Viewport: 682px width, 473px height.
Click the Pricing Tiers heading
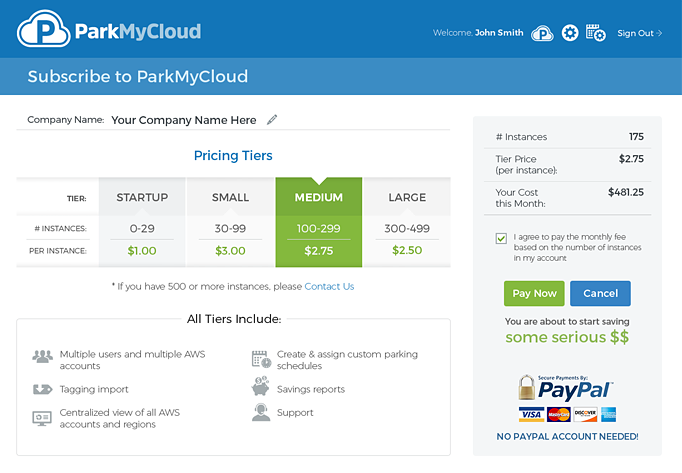[233, 156]
